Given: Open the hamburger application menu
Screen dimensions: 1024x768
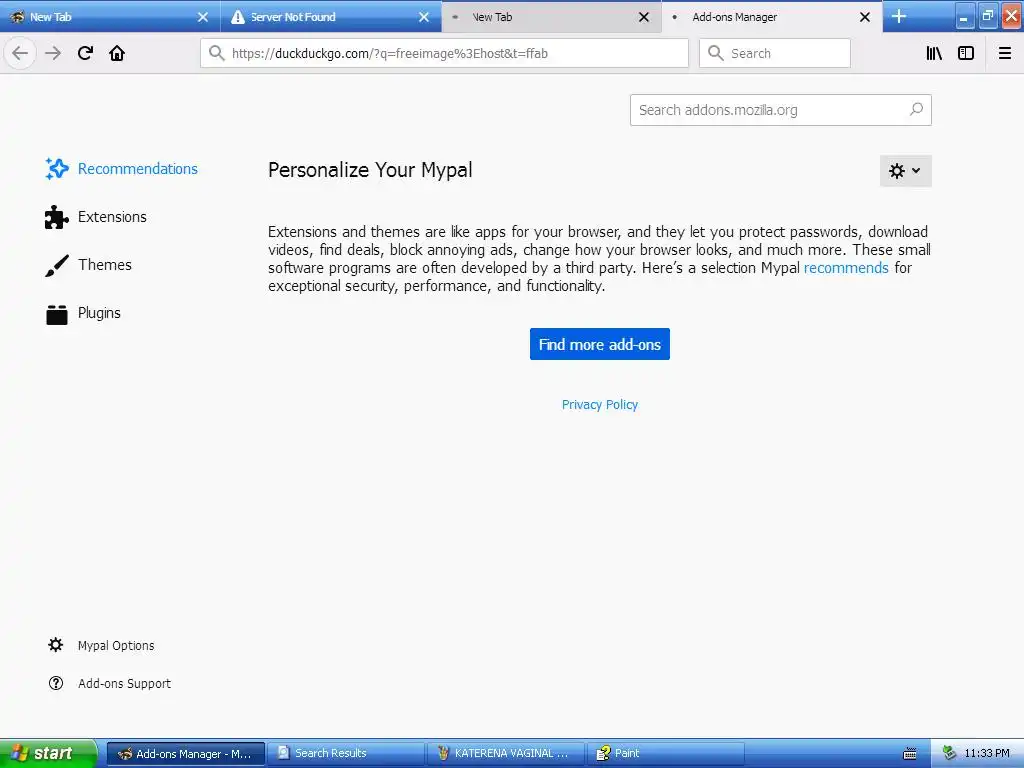Looking at the screenshot, I should (x=1005, y=53).
